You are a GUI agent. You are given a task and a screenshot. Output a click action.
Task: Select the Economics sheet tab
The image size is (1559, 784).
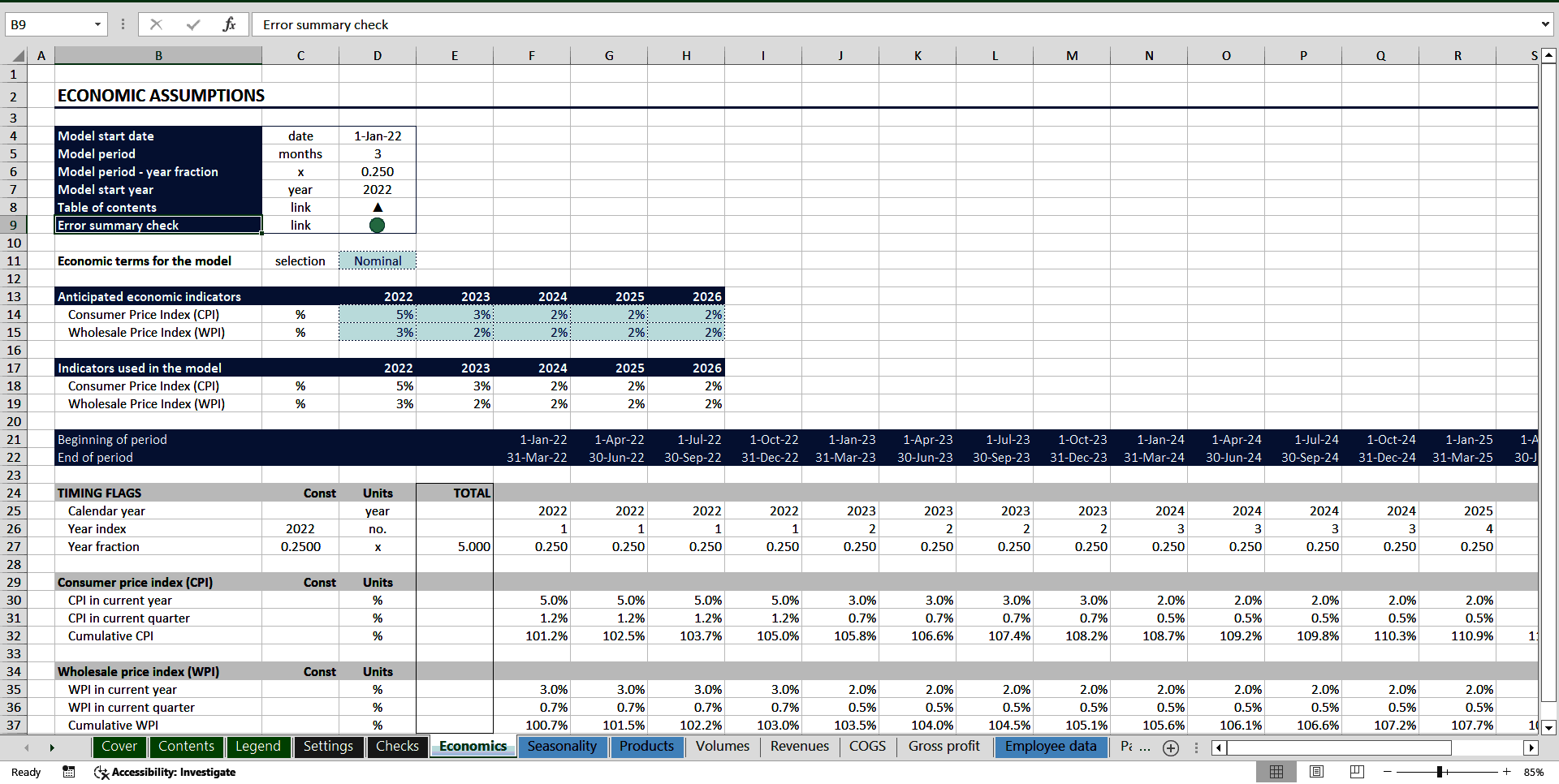pyautogui.click(x=473, y=747)
